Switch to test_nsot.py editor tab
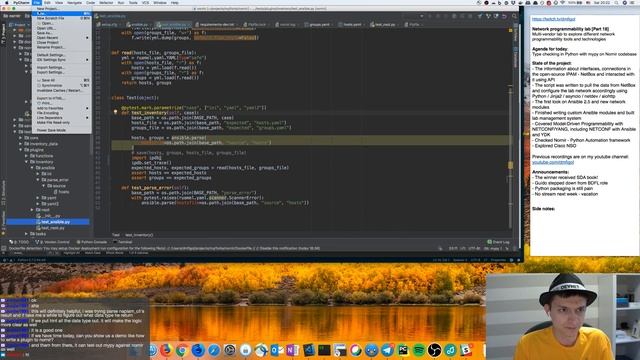 tap(383, 24)
